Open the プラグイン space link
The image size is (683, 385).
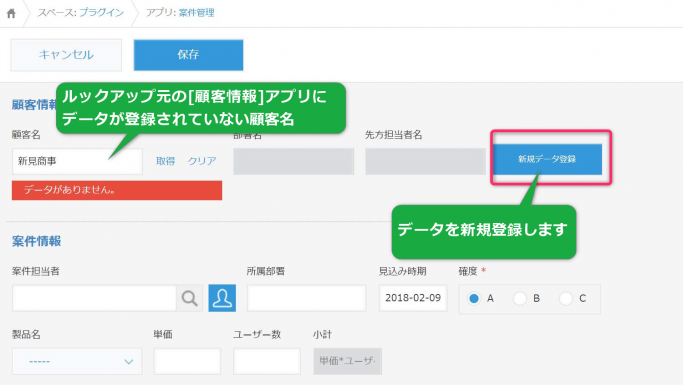(101, 13)
